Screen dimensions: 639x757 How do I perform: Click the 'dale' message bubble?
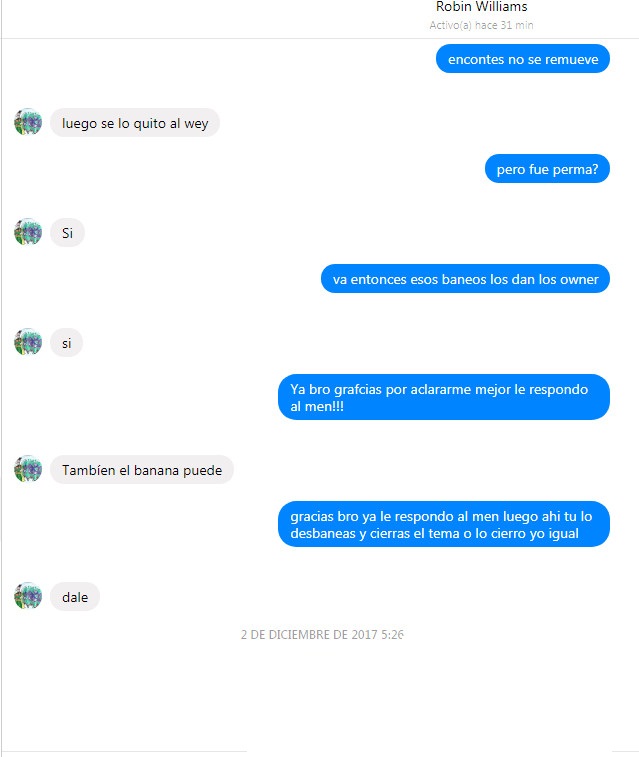pos(75,597)
